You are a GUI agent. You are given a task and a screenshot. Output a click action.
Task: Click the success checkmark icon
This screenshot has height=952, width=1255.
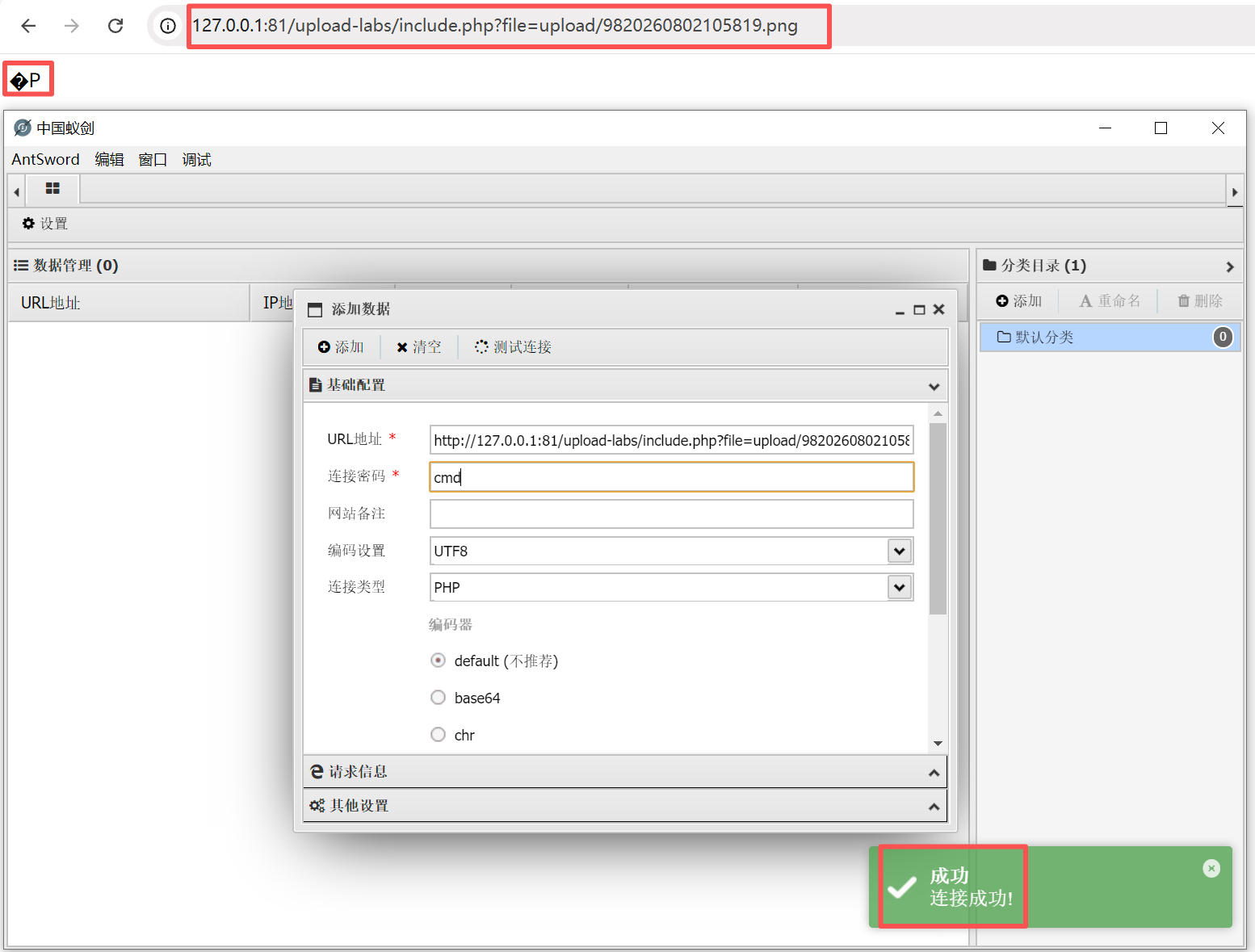(901, 887)
